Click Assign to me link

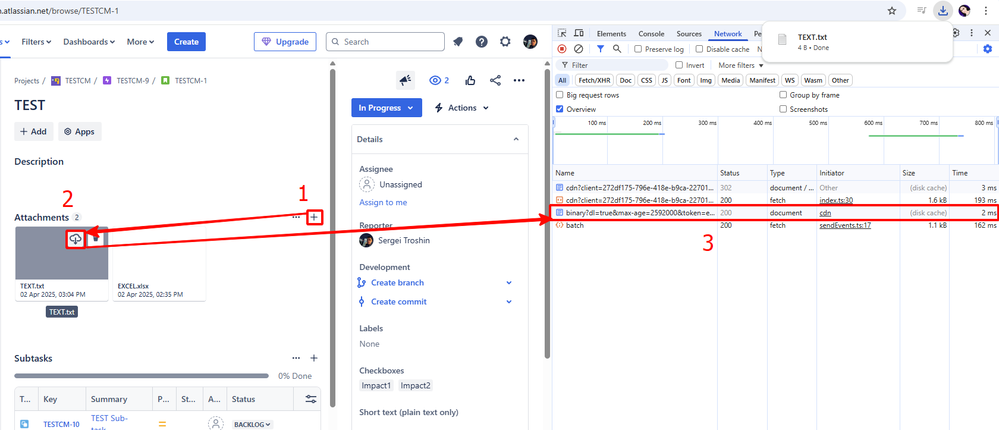(383, 203)
